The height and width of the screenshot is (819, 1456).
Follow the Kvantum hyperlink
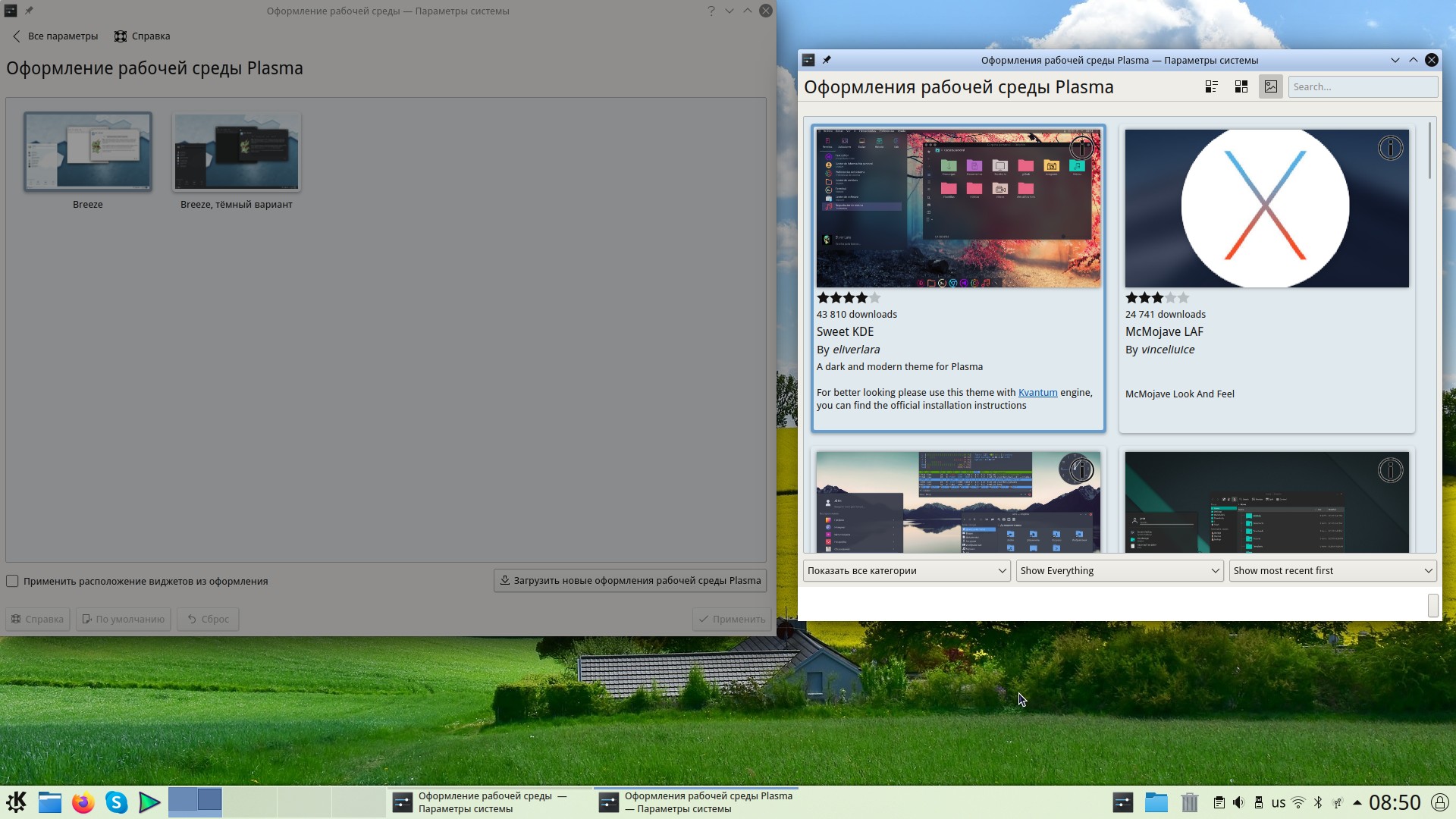(x=1037, y=392)
